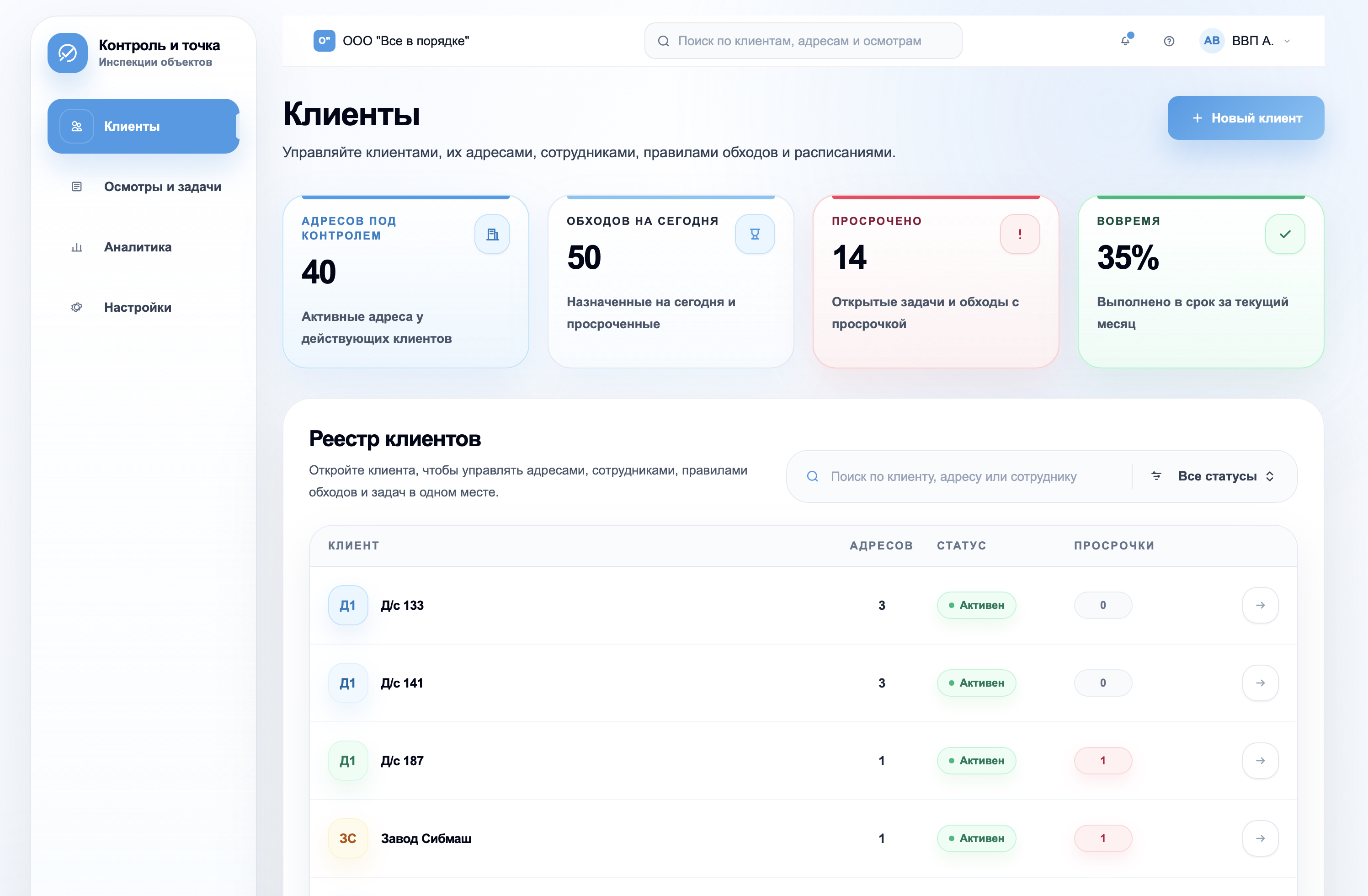Click the magnifier icon in top search bar
This screenshot has width=1368, height=896.
pos(663,41)
